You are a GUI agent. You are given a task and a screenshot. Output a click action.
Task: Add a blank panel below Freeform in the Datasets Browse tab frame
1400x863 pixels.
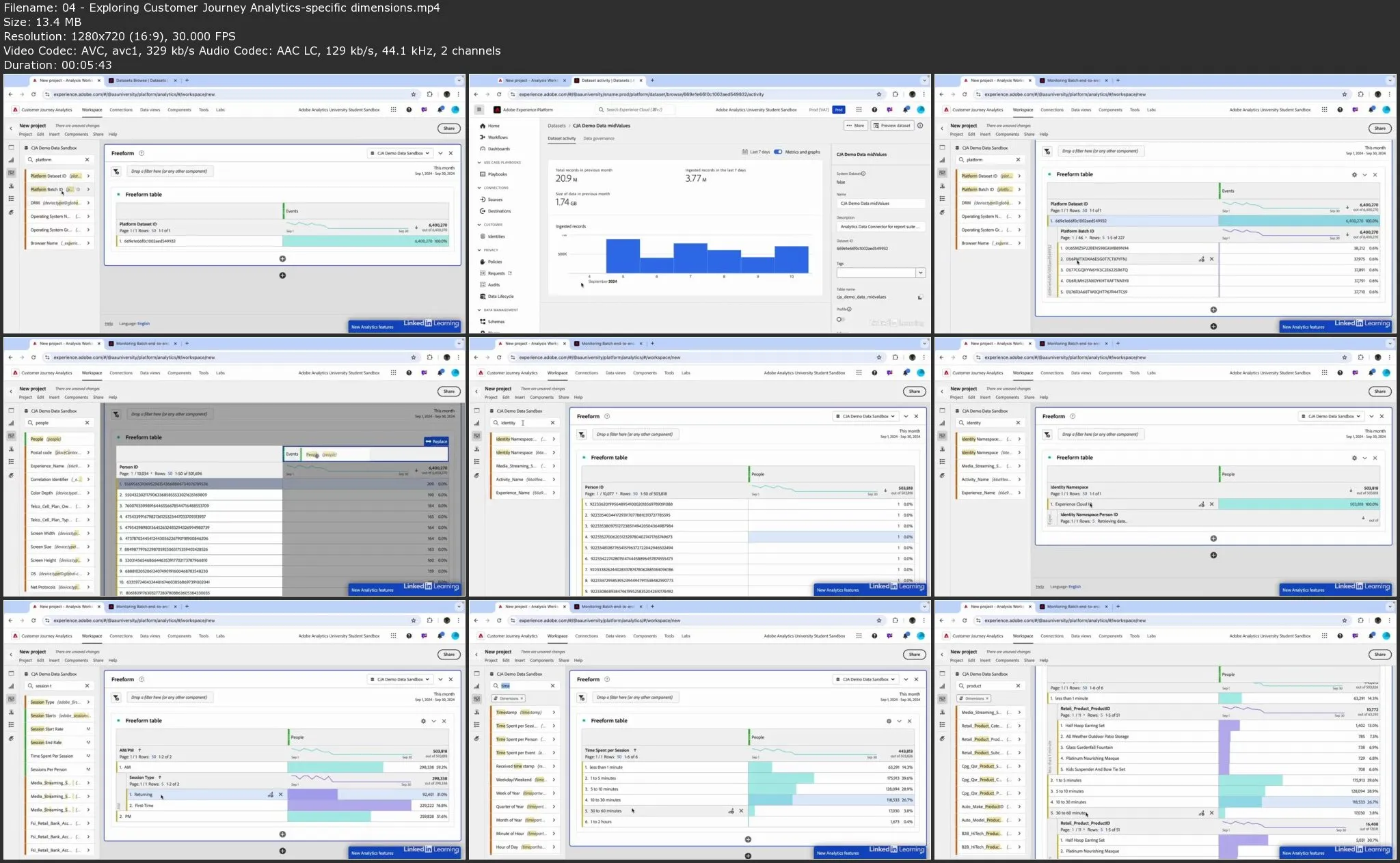click(282, 275)
